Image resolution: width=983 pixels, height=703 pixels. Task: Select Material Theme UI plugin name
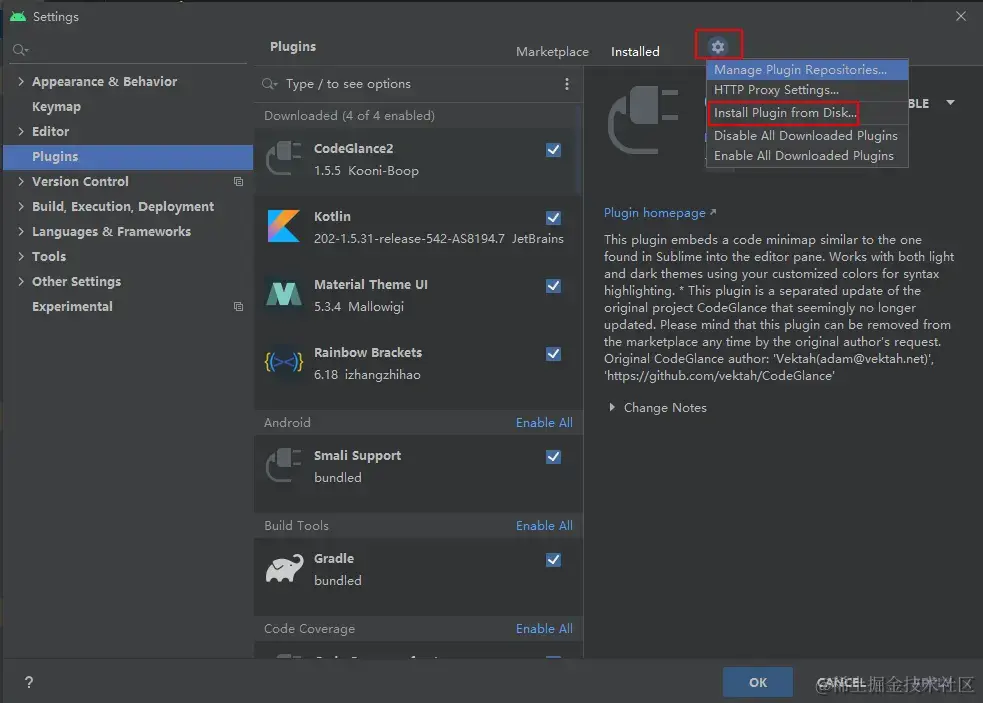coord(371,285)
